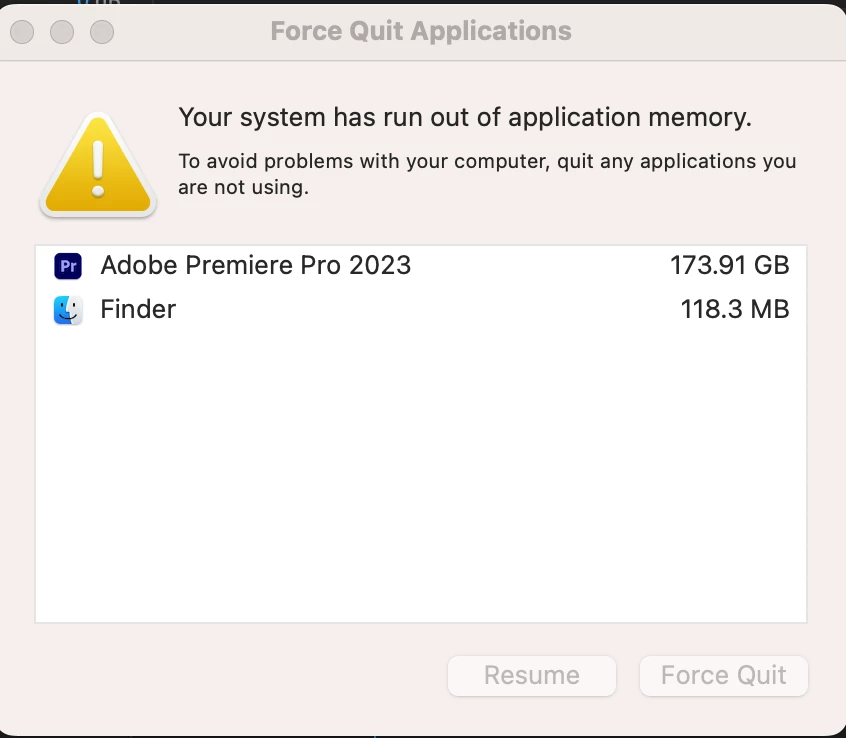The width and height of the screenshot is (846, 738).
Task: Click the zoom button in the title bar
Action: 102,32
